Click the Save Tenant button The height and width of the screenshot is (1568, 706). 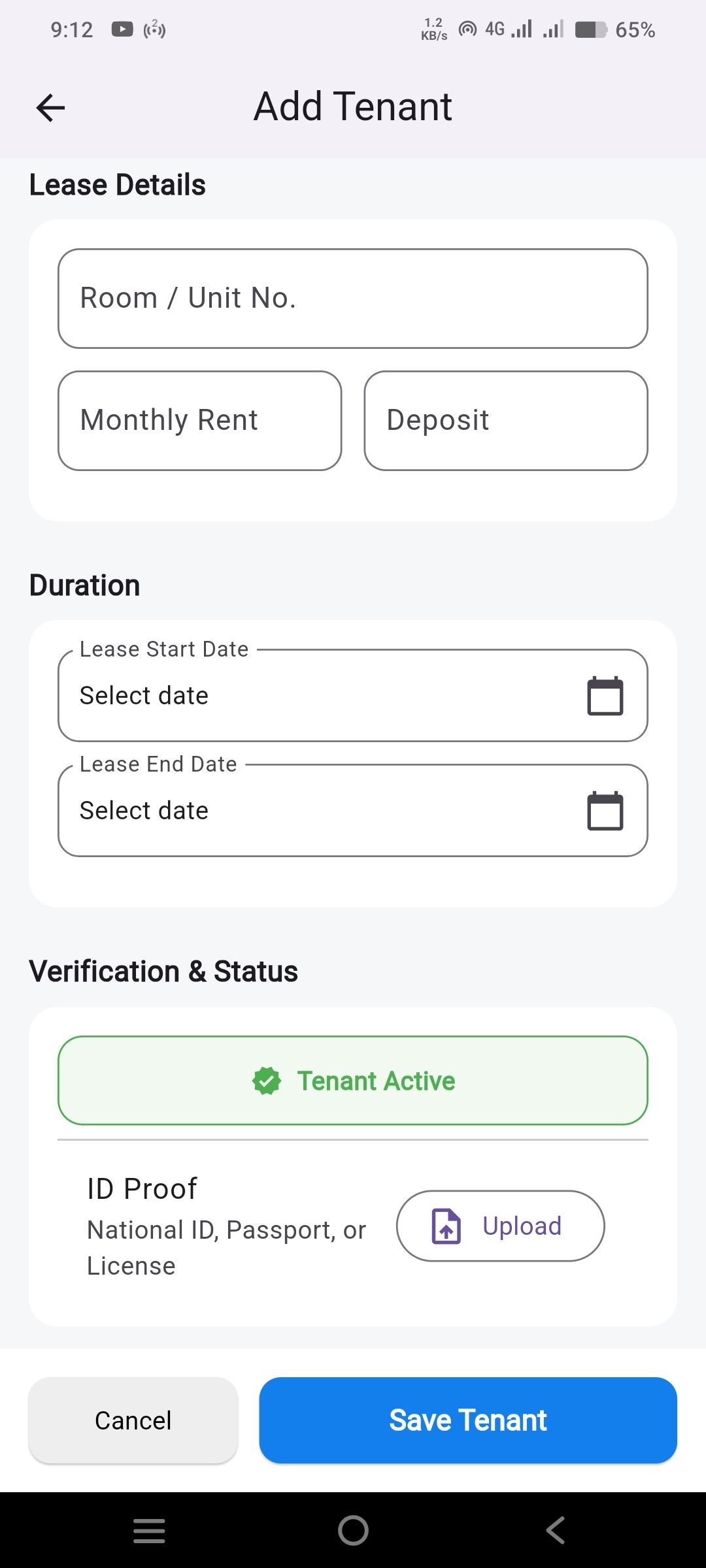[x=468, y=1420]
